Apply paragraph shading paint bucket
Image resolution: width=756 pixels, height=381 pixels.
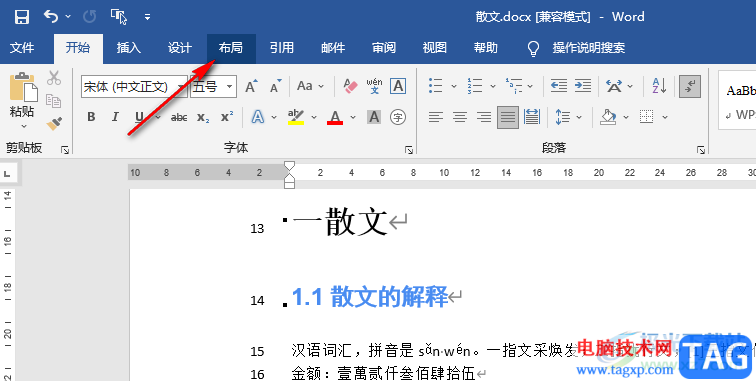click(x=608, y=117)
